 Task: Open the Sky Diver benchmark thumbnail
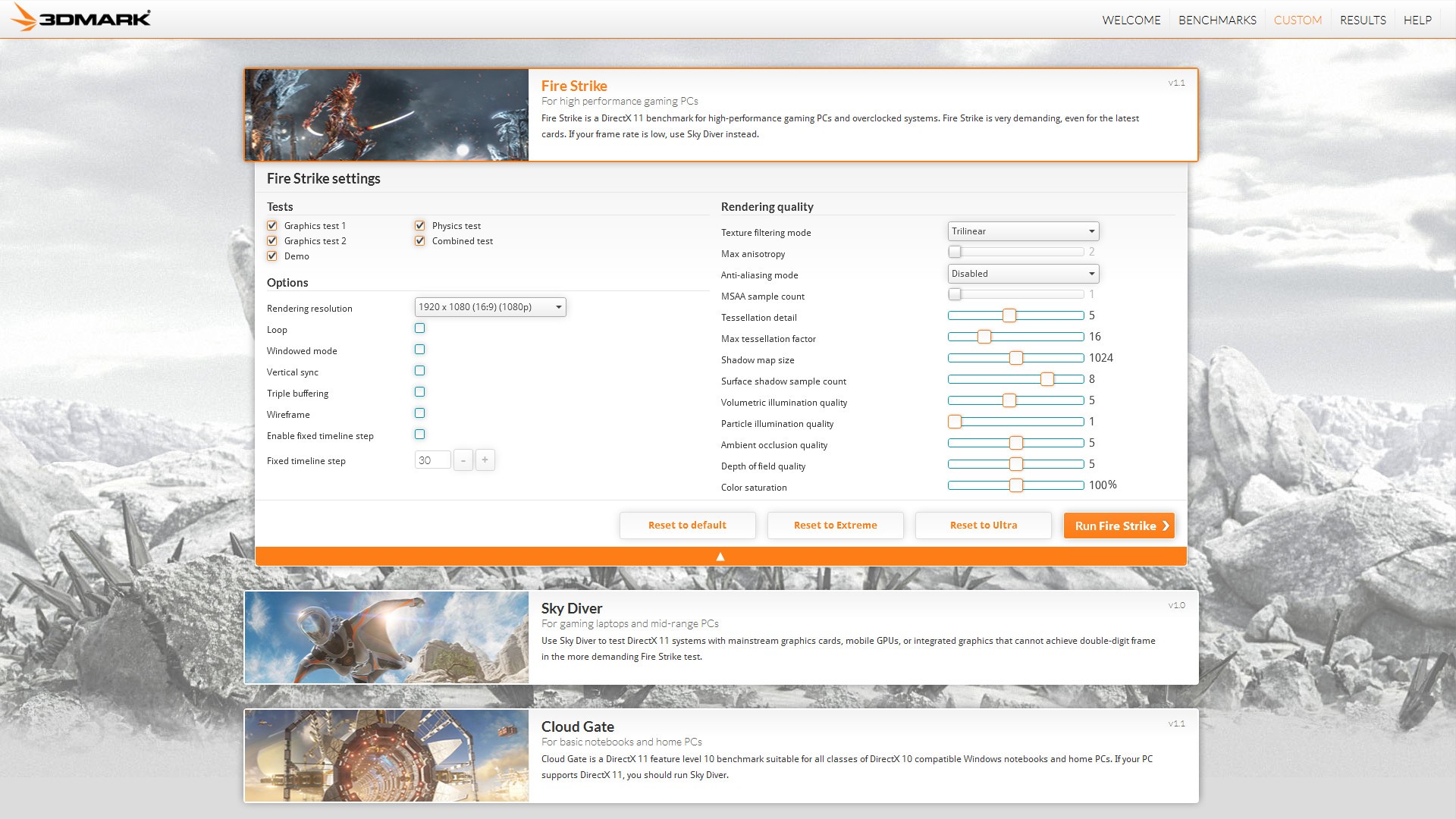(x=387, y=638)
